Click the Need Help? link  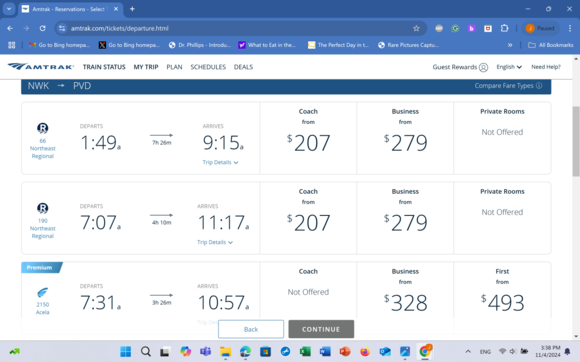click(546, 67)
